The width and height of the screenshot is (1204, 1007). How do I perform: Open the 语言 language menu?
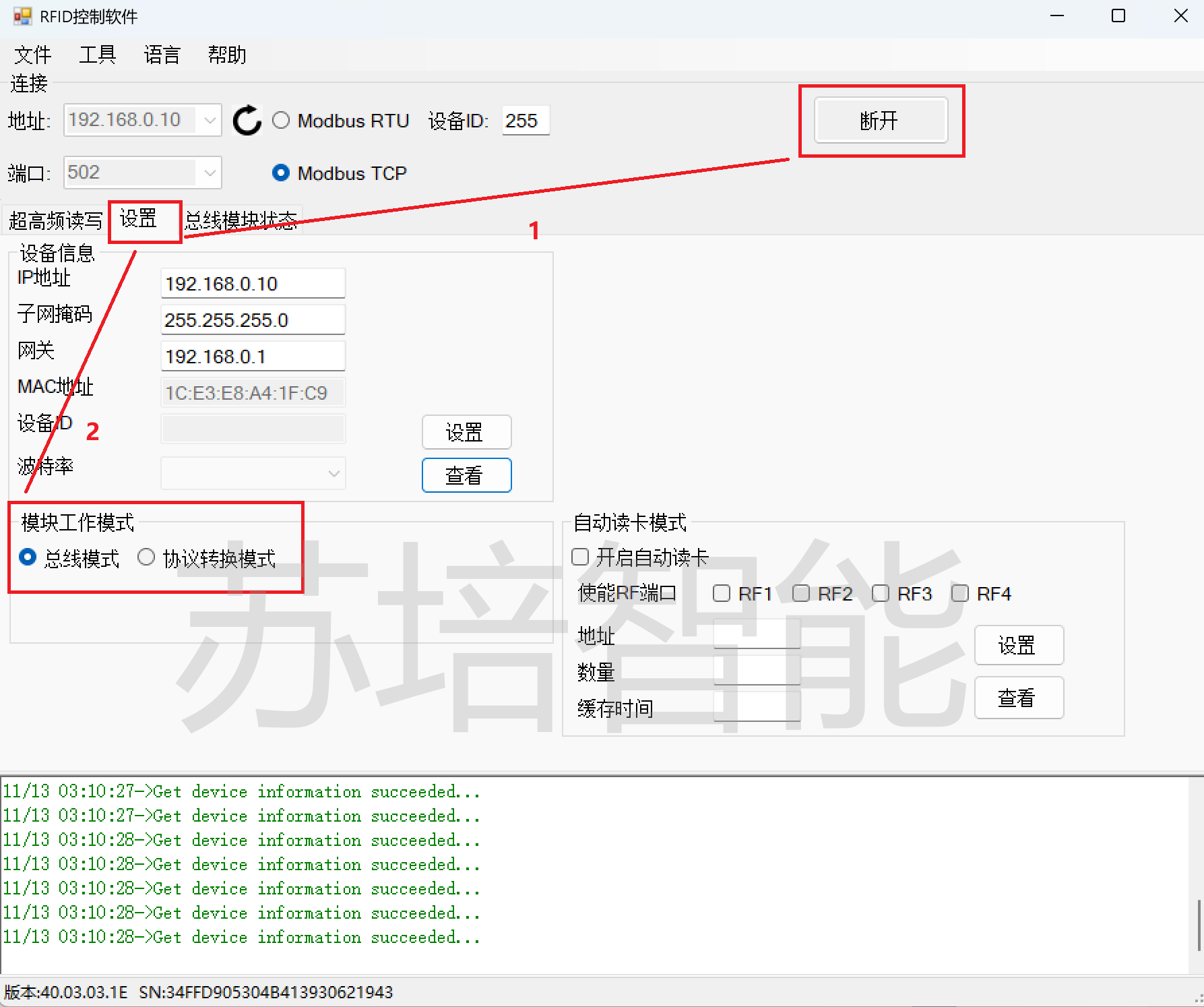click(162, 55)
